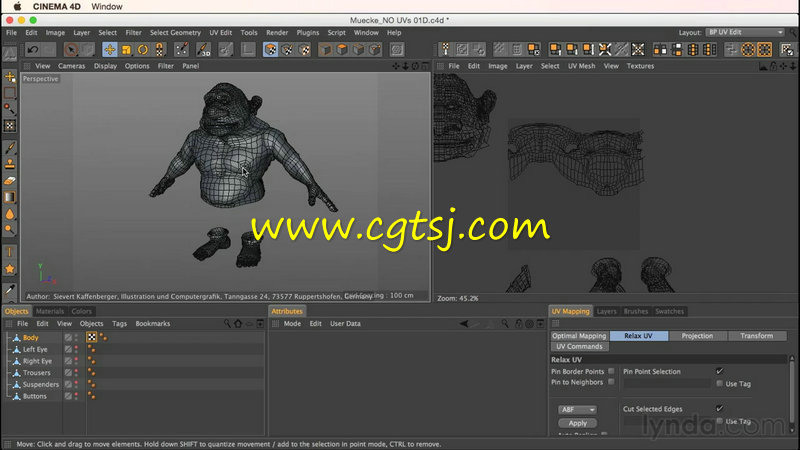Open the UV Edit menu
The height and width of the screenshot is (450, 800).
click(220, 32)
